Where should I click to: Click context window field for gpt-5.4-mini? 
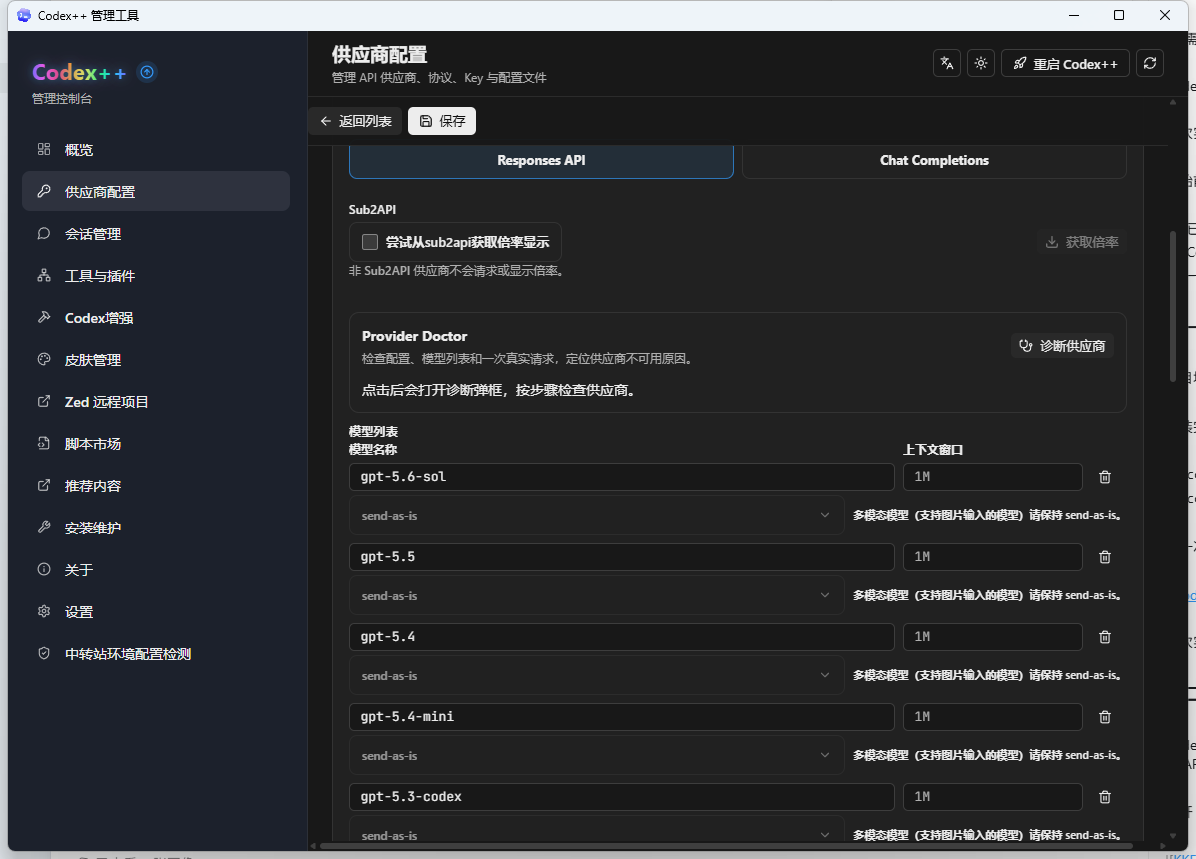click(992, 717)
